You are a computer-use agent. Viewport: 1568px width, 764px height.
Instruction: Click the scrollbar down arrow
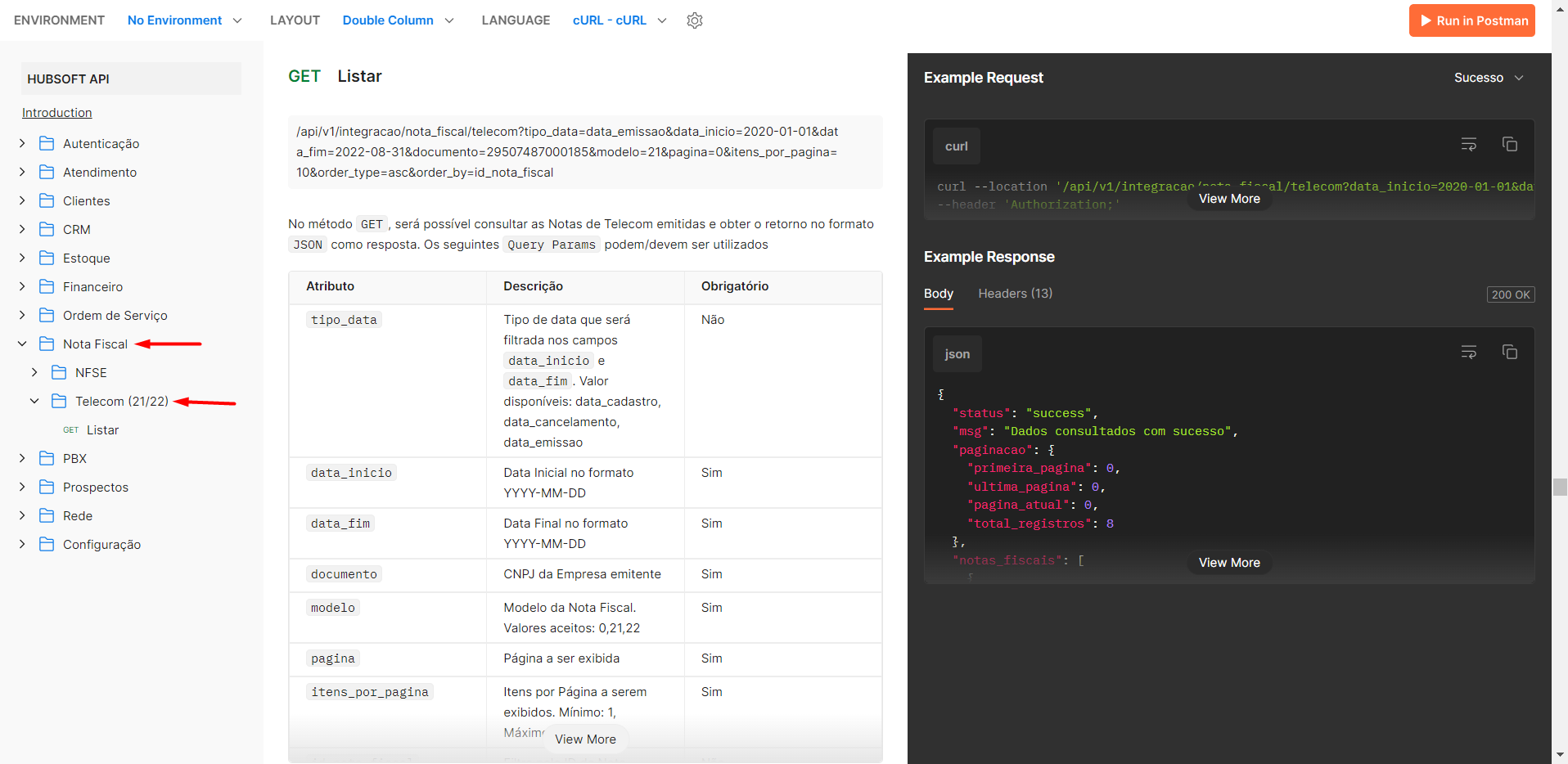tap(1560, 756)
